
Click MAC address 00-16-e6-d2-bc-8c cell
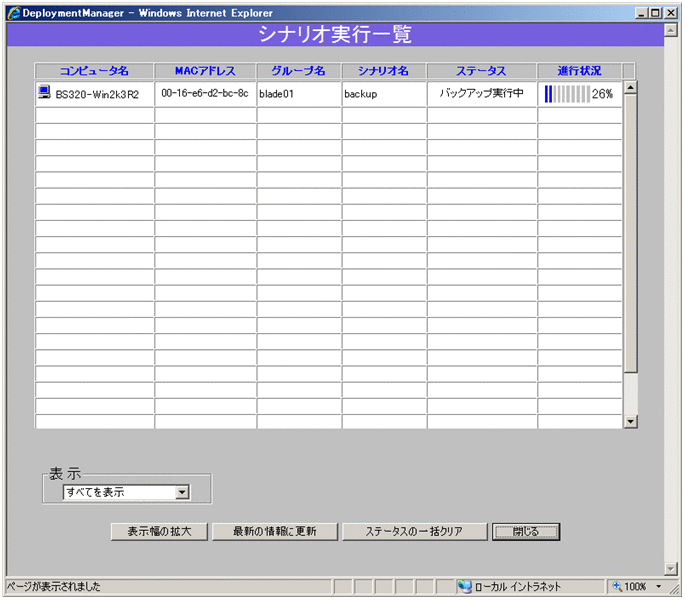(205, 94)
